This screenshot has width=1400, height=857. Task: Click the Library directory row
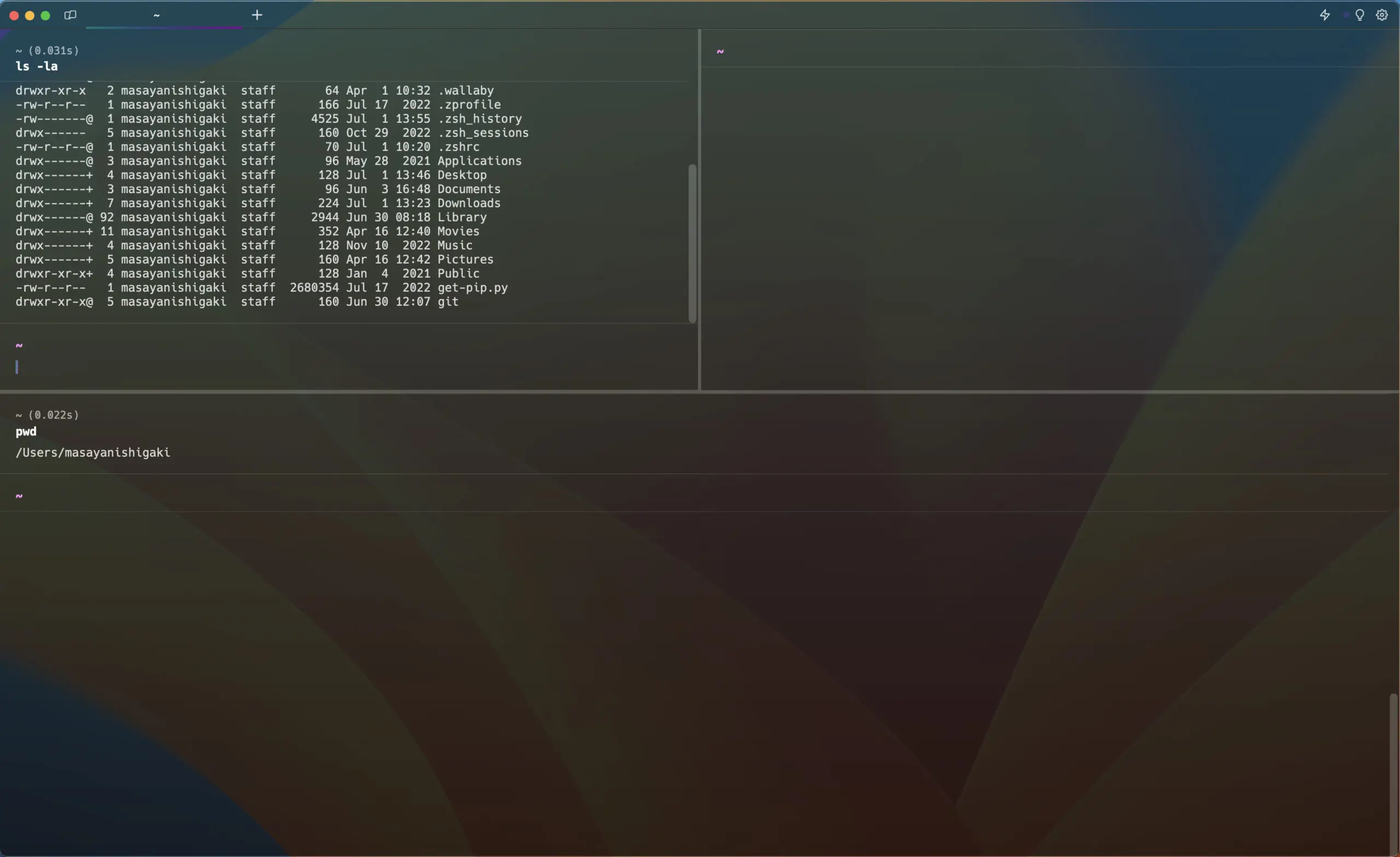click(x=251, y=218)
